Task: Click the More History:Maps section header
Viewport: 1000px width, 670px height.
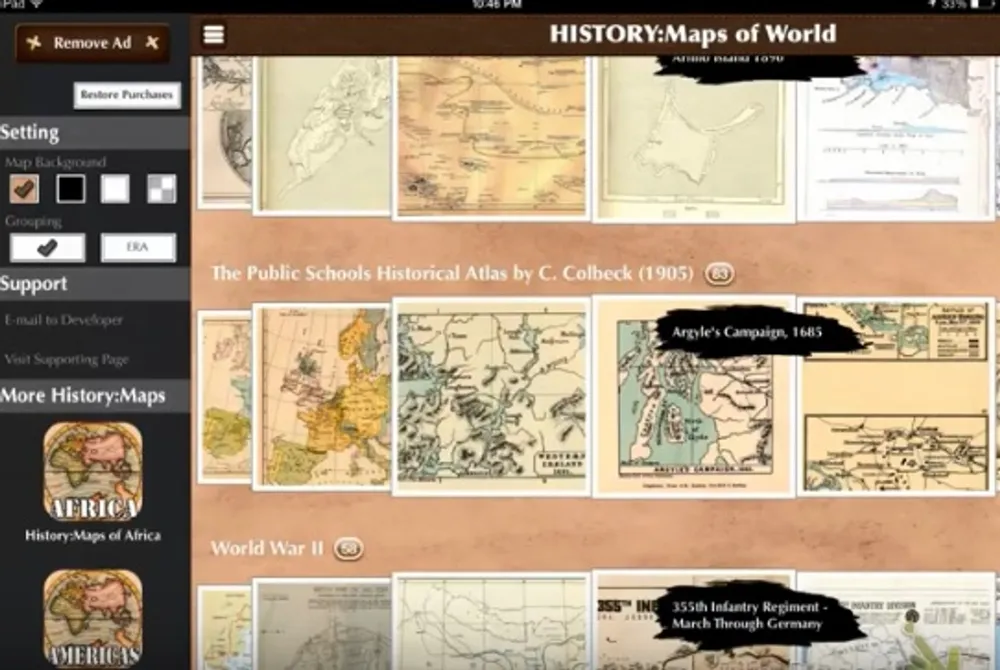Action: coord(94,395)
